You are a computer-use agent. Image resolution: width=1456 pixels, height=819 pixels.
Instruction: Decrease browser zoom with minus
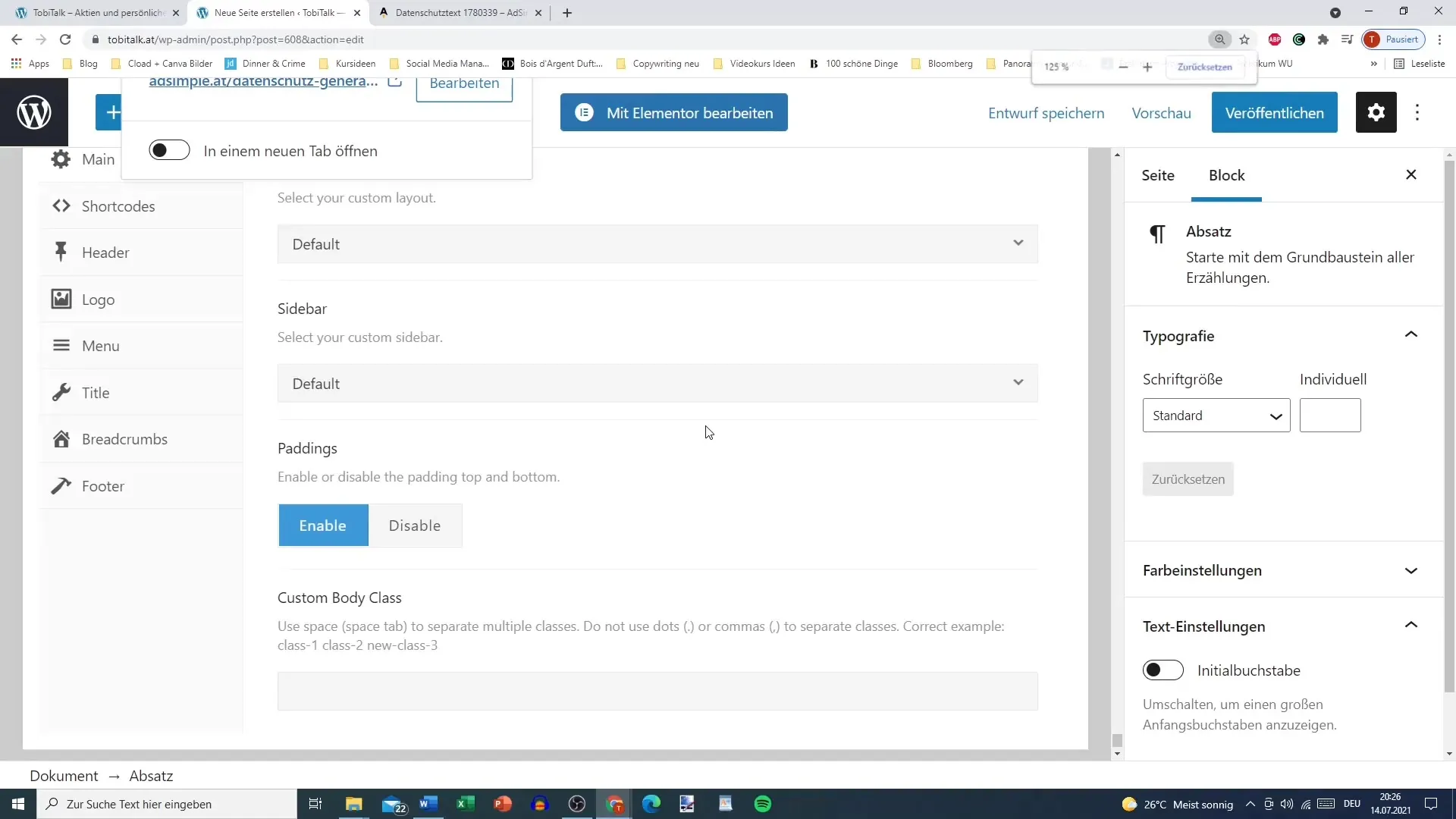click(x=1123, y=67)
